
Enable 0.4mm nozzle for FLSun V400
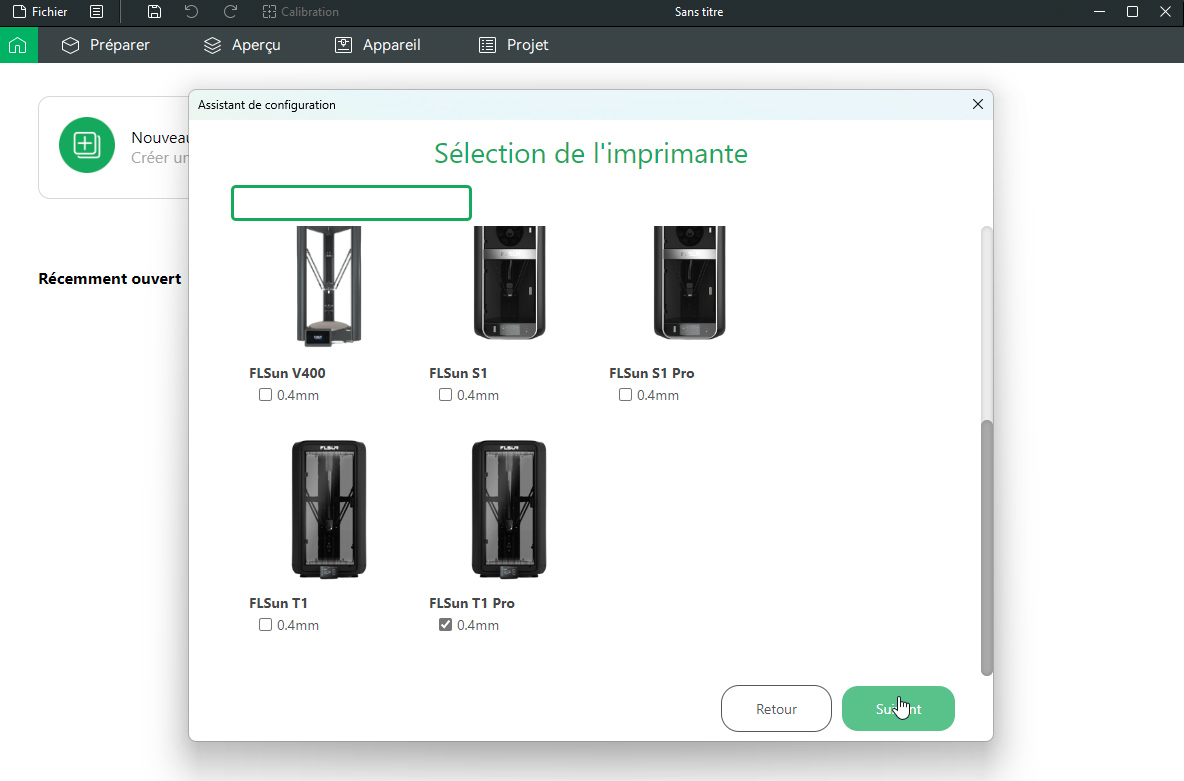tap(265, 394)
